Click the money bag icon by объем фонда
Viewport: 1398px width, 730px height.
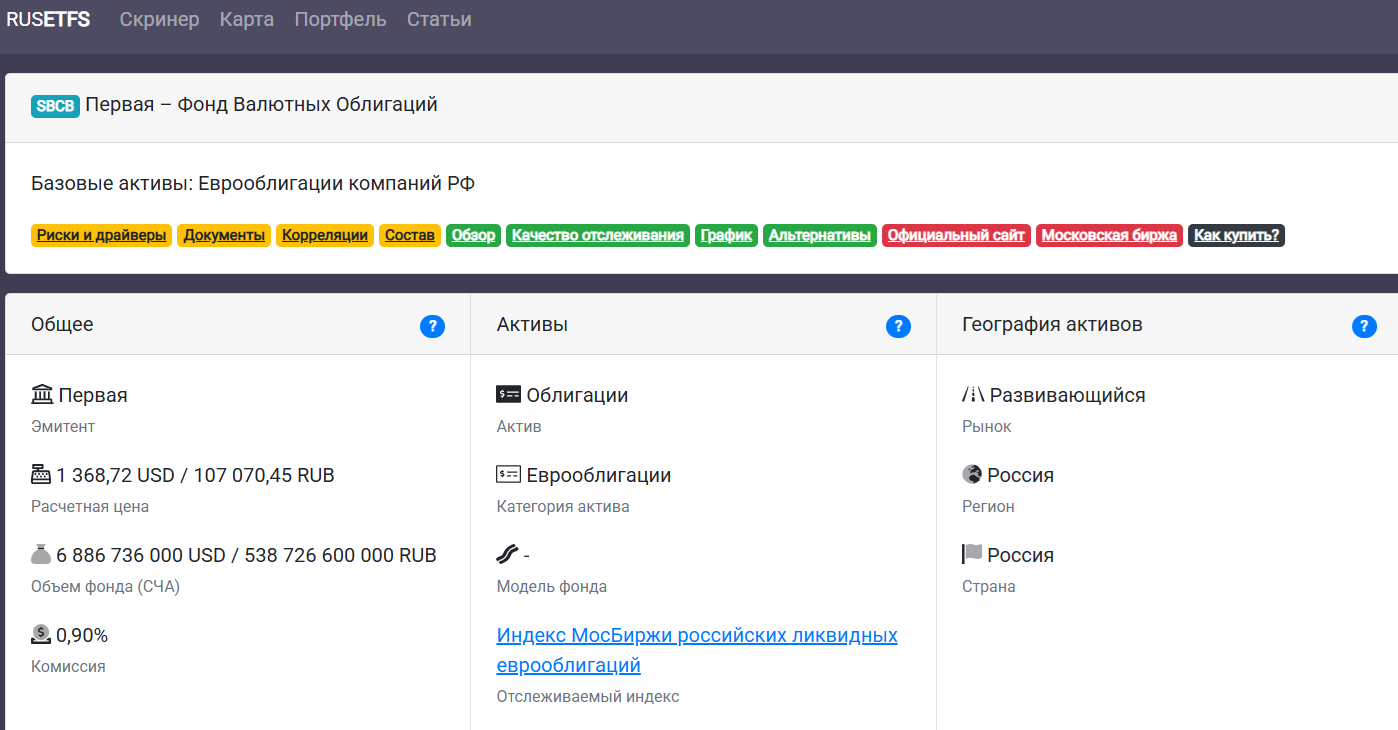[41, 555]
